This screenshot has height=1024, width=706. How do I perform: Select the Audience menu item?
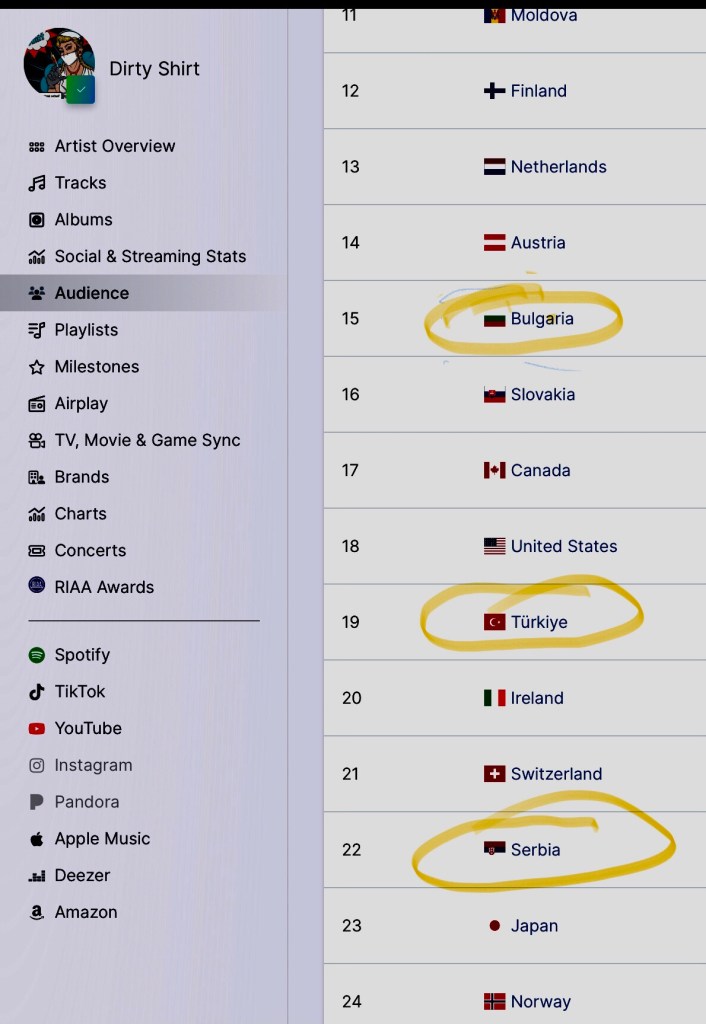(91, 293)
